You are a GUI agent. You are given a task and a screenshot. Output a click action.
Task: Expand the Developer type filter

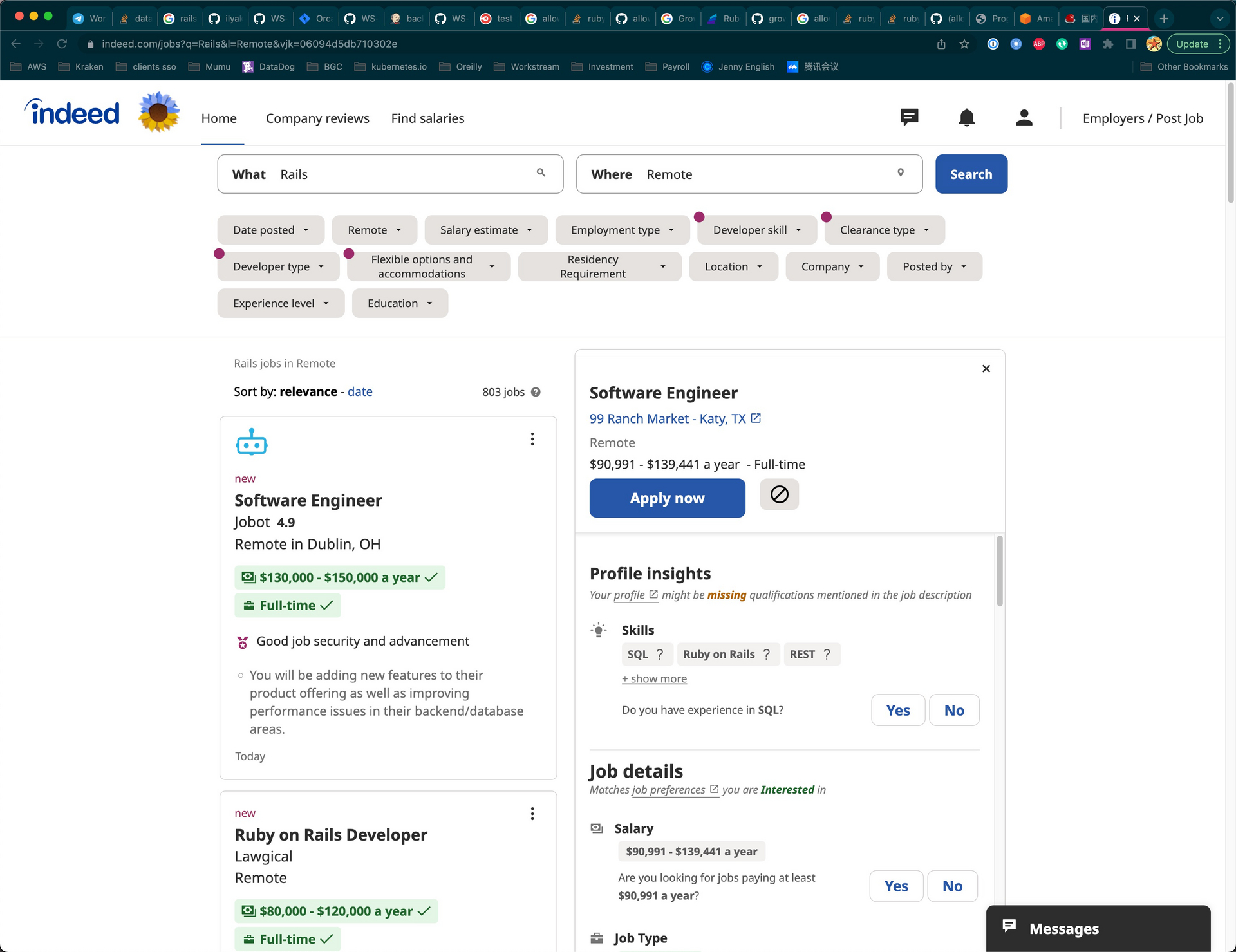tap(278, 266)
